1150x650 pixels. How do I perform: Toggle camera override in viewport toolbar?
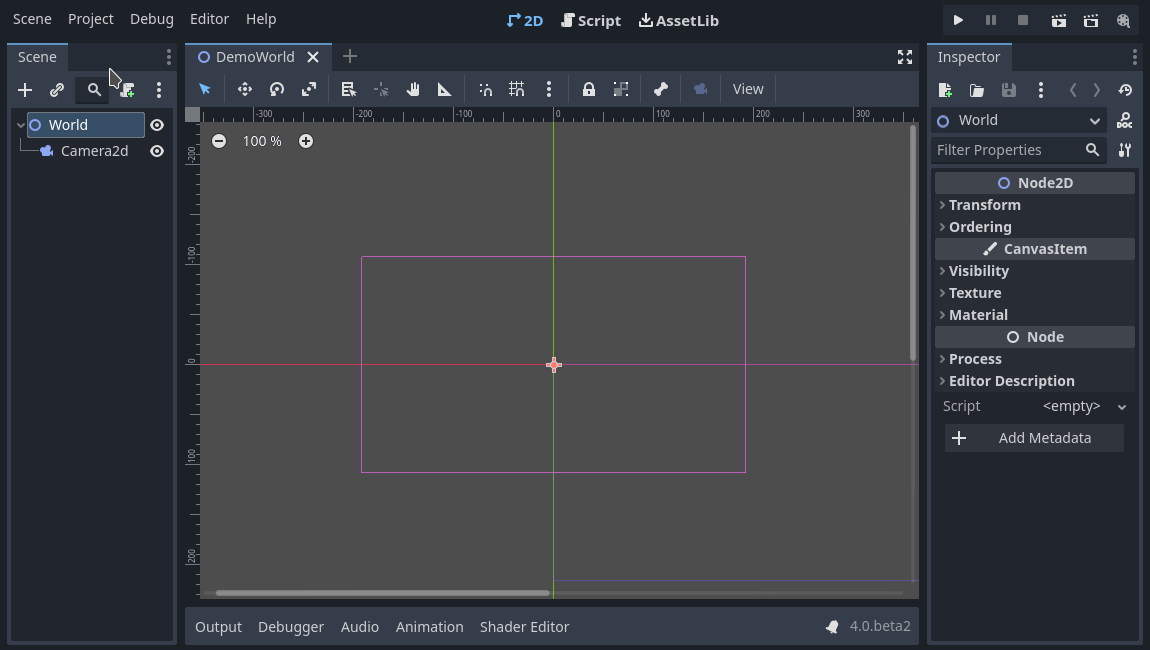700,89
